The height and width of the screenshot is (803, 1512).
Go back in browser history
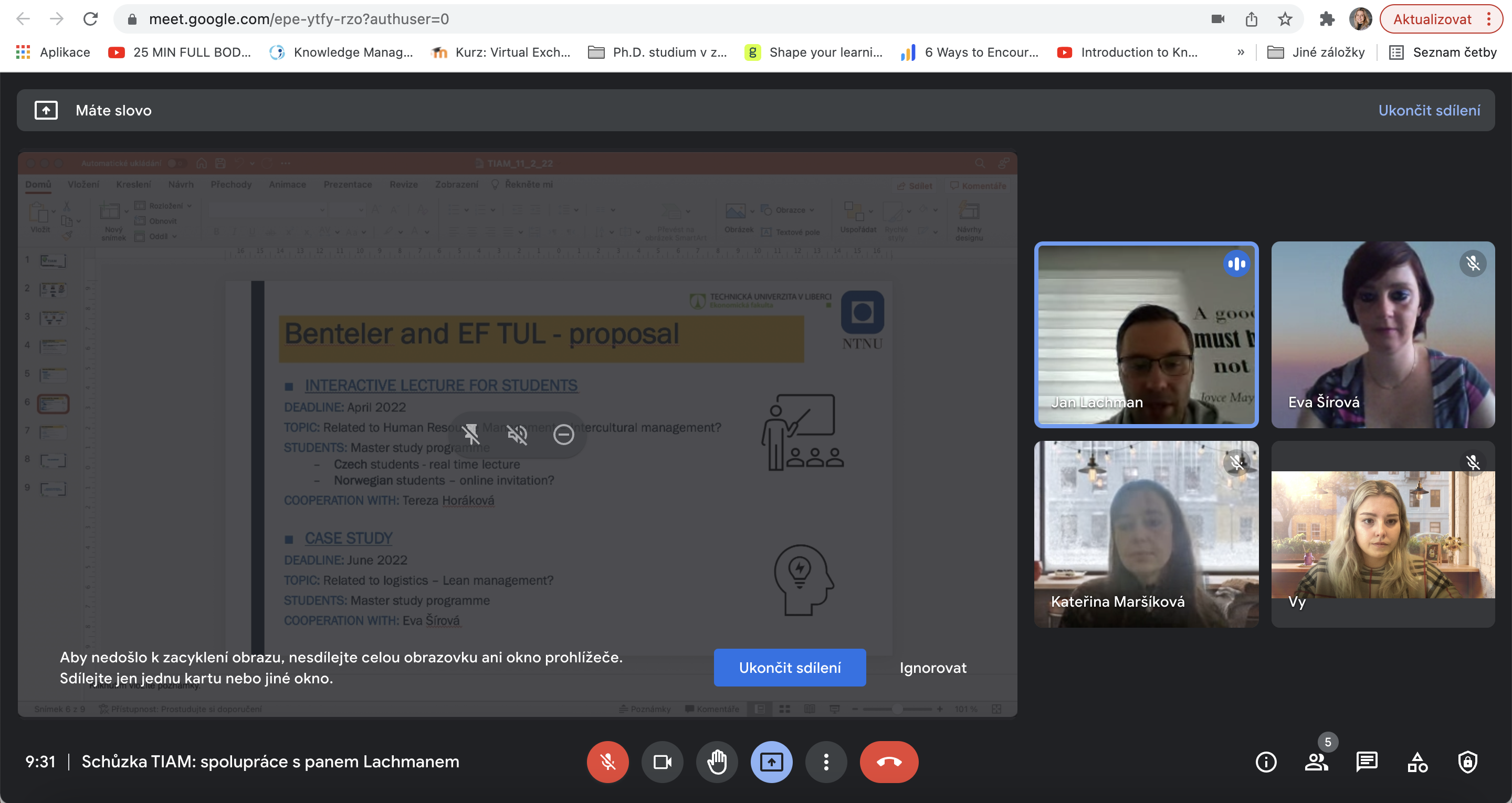23,19
